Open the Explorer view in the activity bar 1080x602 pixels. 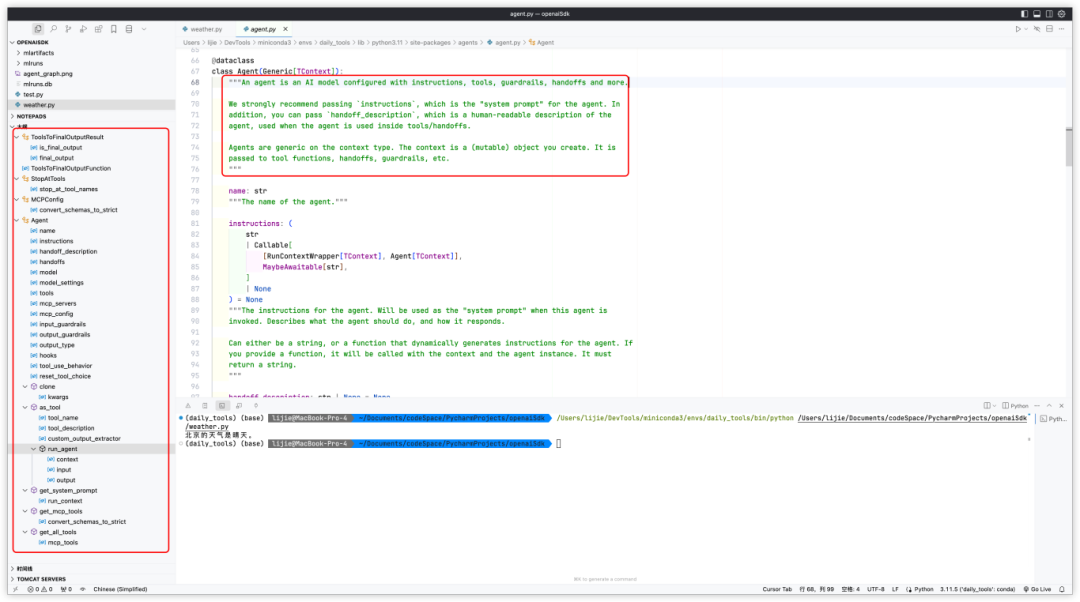coord(38,29)
